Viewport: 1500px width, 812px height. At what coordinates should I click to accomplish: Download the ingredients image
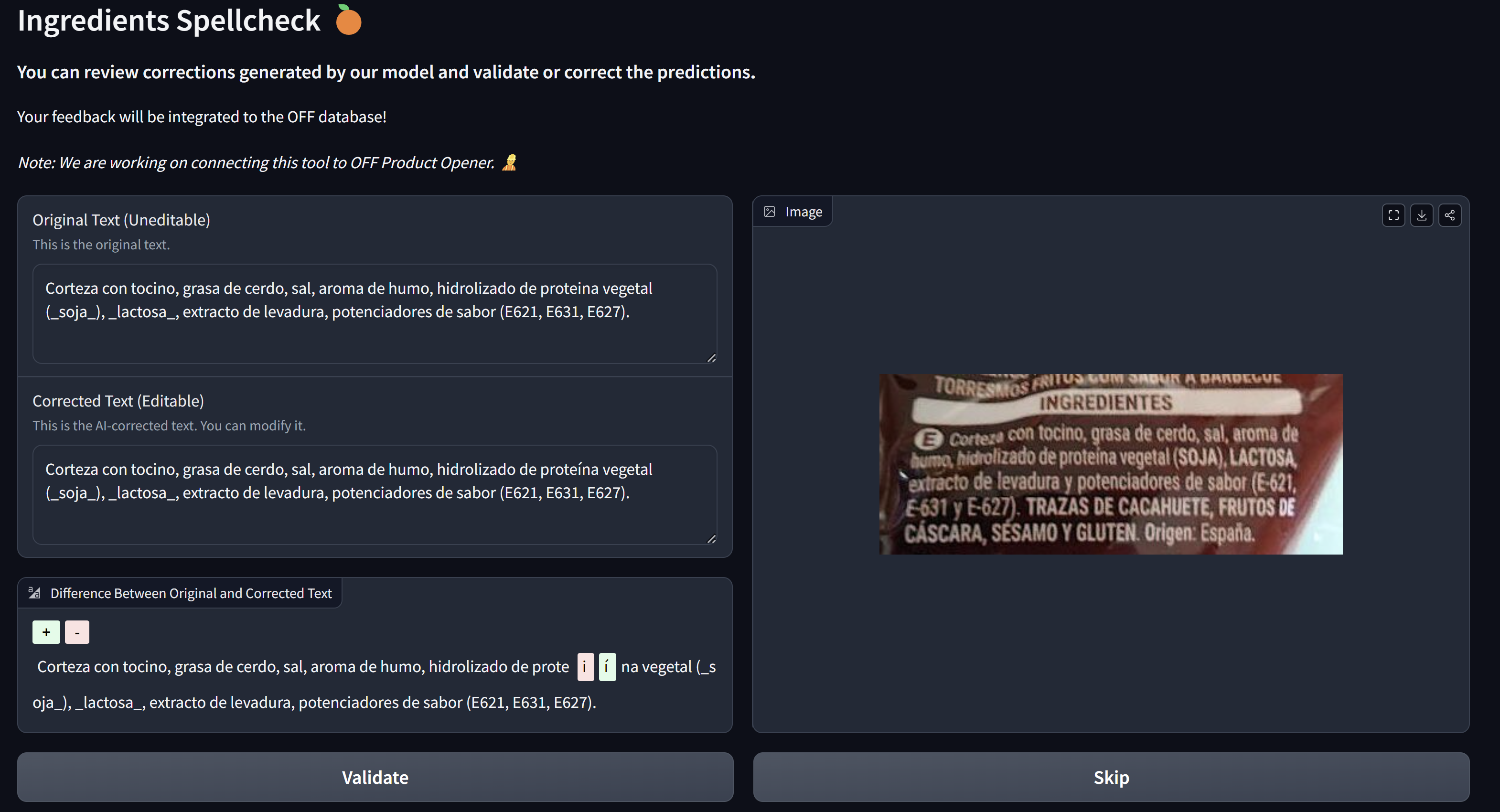1421,215
